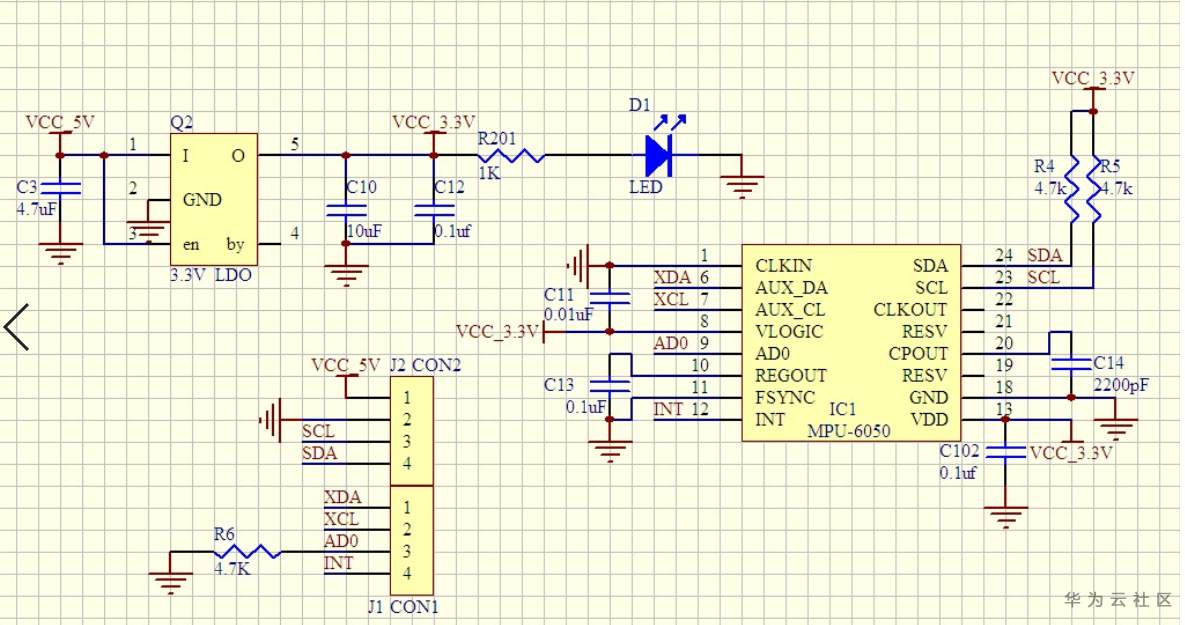Select resistor R6 4.7K symbol
The image size is (1185, 625).
[x=248, y=552]
